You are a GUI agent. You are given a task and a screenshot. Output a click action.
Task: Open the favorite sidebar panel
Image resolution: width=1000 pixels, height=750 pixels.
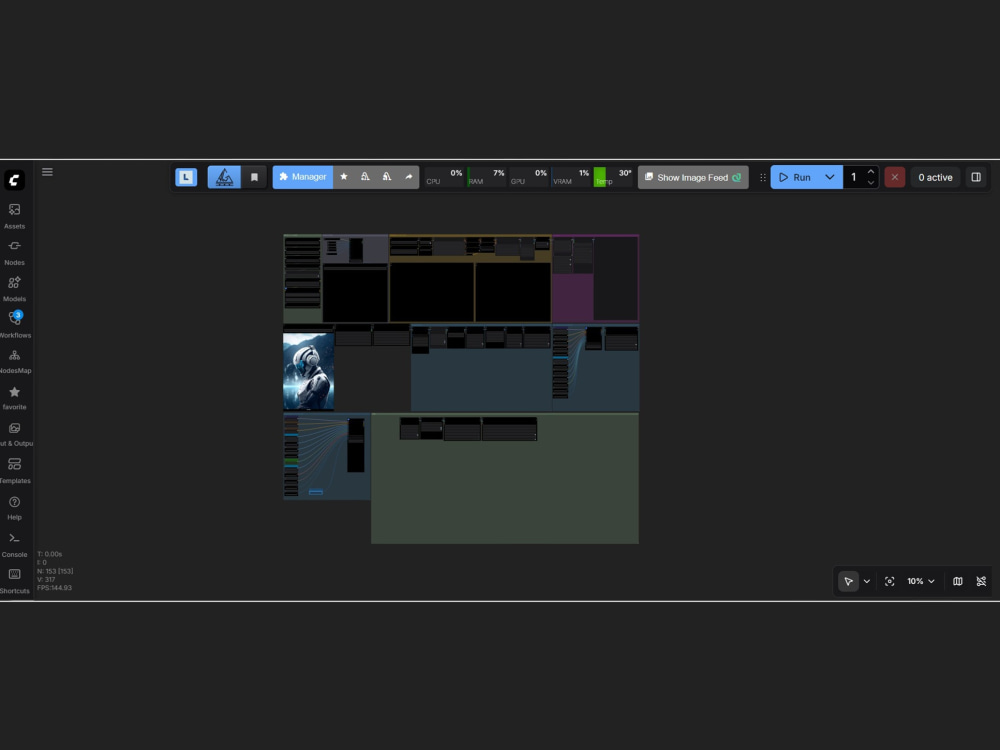[x=14, y=398]
